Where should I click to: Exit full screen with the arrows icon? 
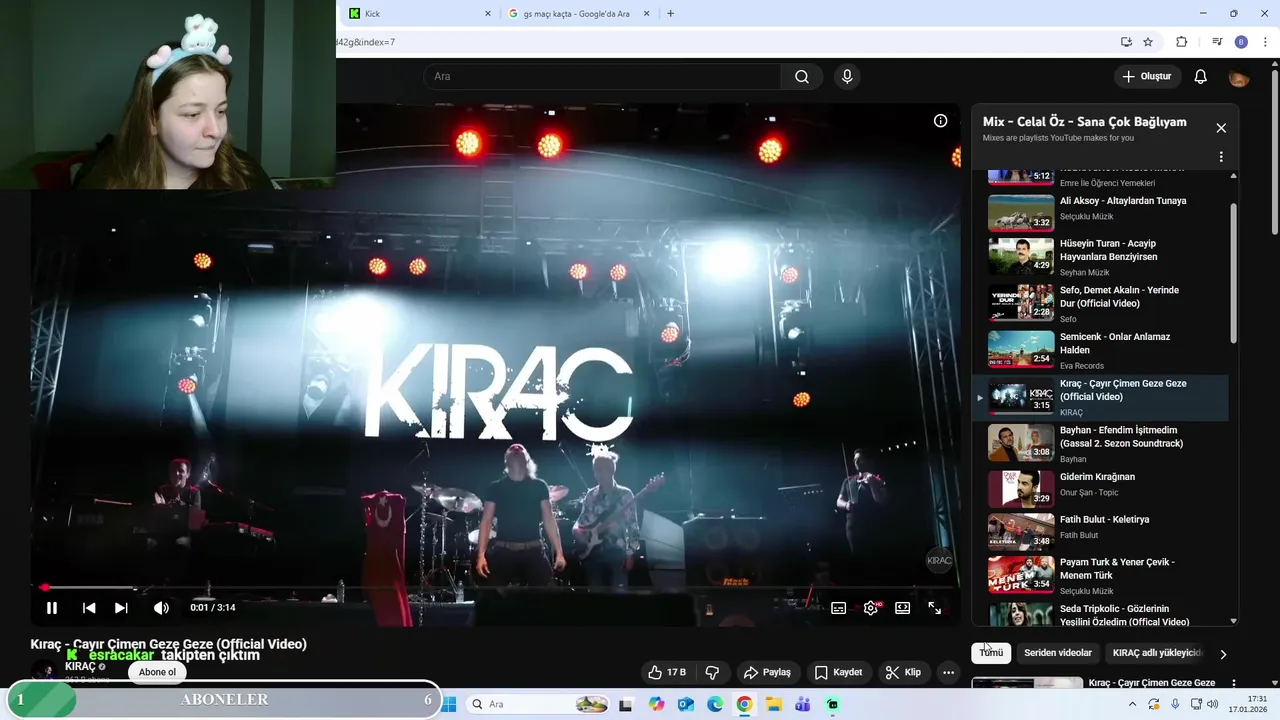935,608
